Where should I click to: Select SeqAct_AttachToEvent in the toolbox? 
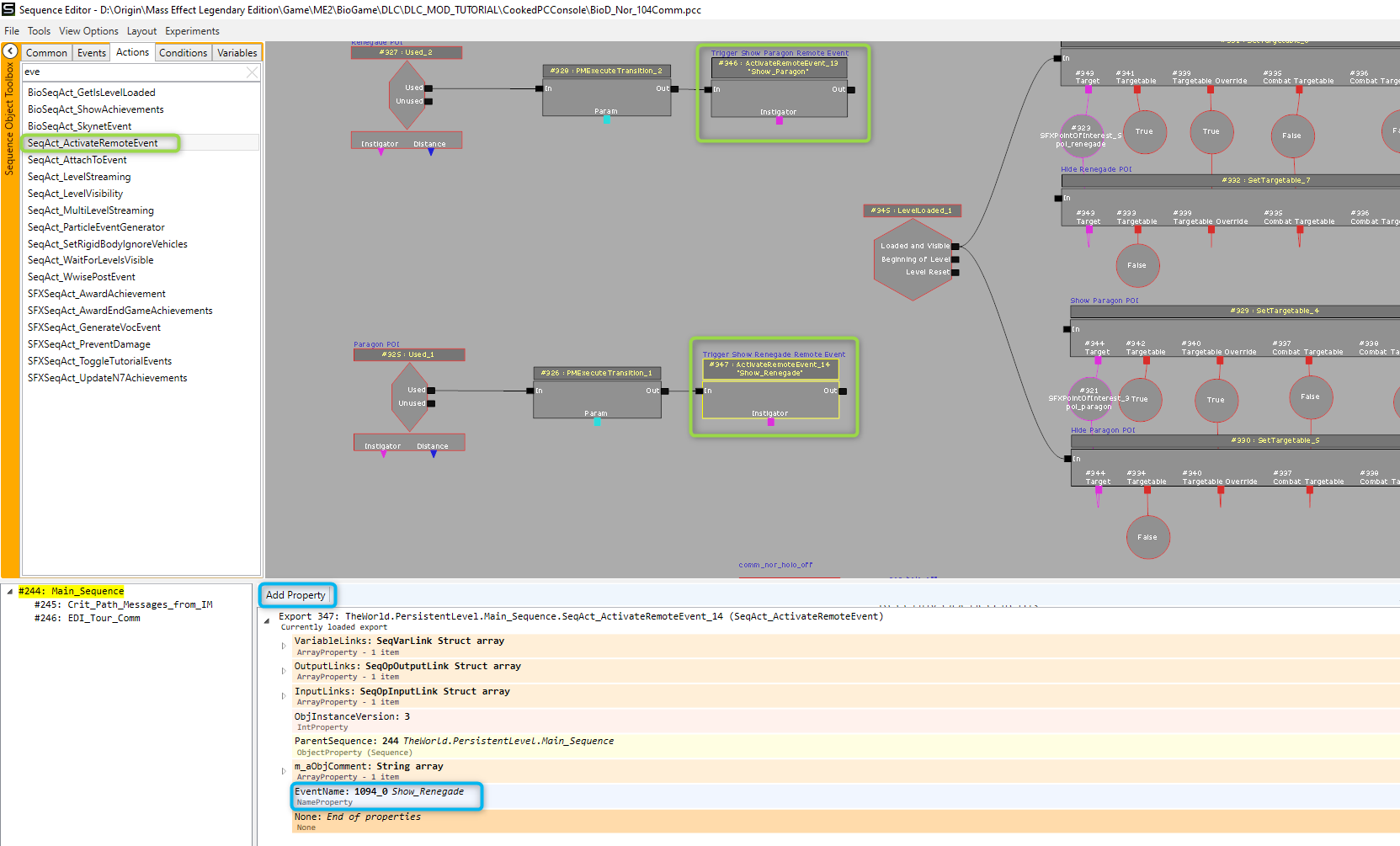coord(77,160)
